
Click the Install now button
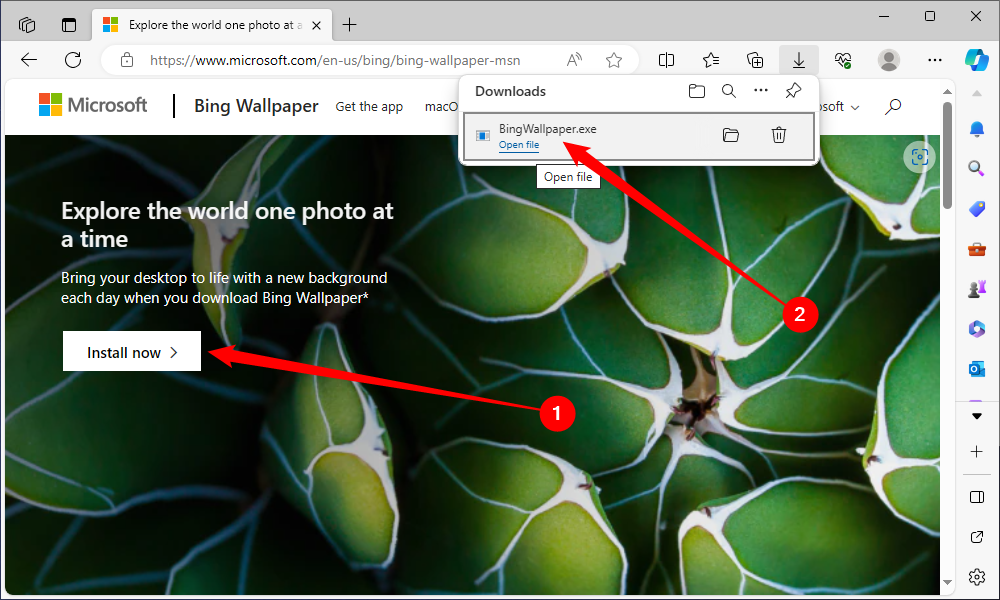pos(131,351)
